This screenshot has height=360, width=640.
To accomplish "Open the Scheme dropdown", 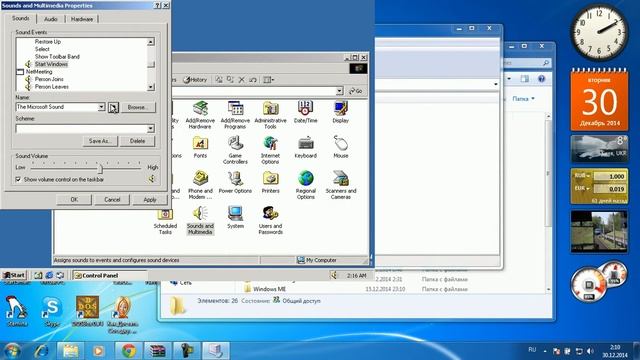I will pyautogui.click(x=150, y=129).
